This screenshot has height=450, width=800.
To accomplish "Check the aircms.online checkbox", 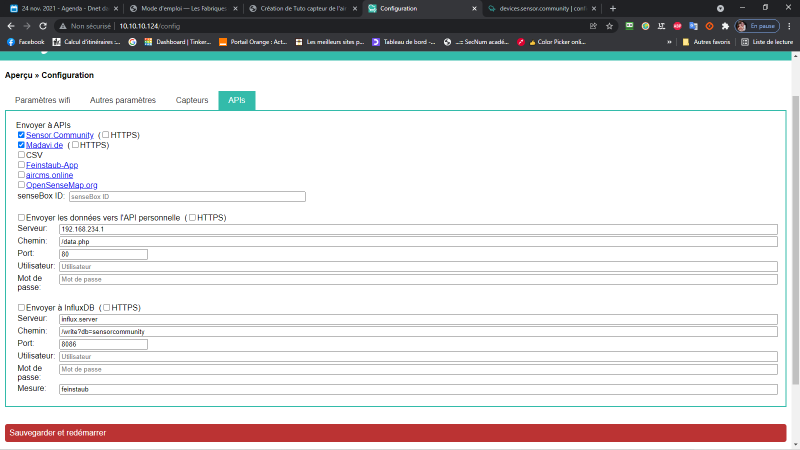I will click(21, 174).
